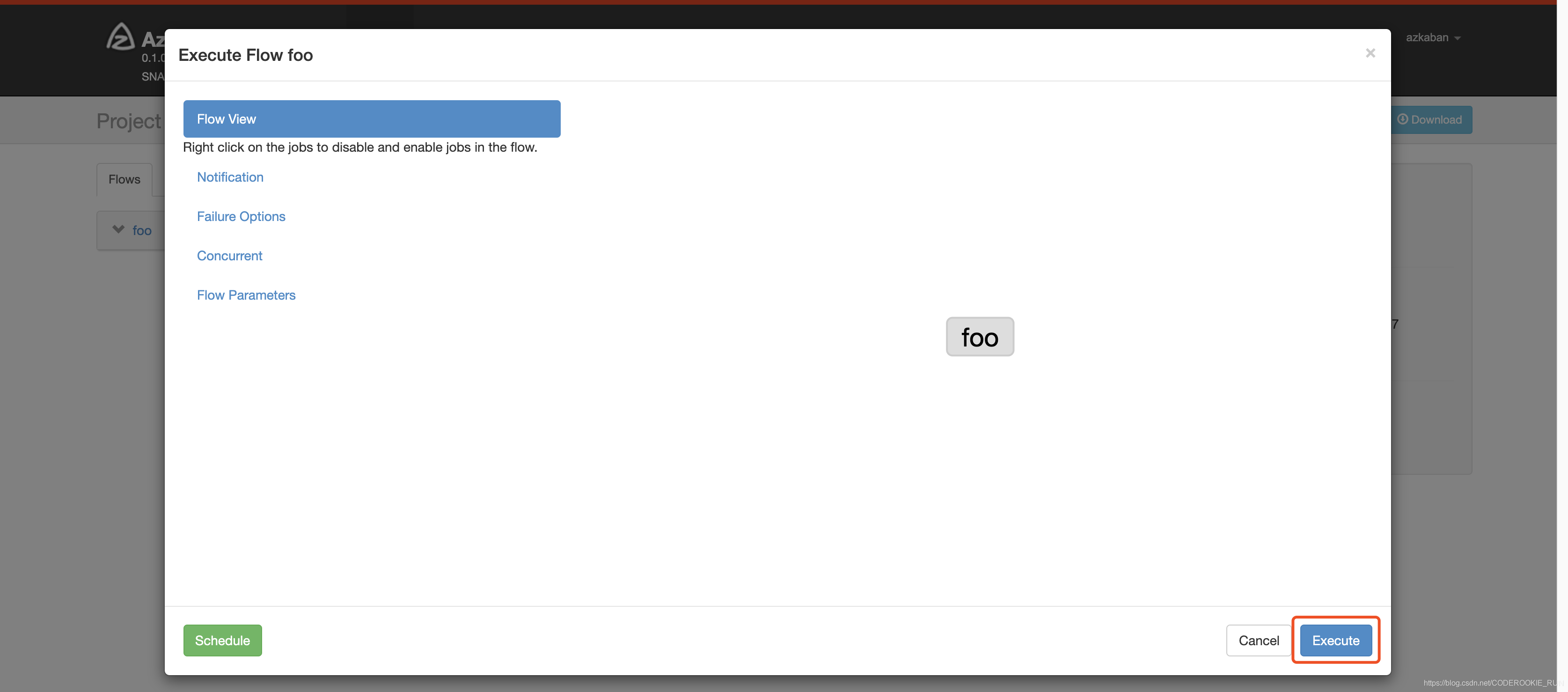Click the Cancel button

click(x=1257, y=640)
